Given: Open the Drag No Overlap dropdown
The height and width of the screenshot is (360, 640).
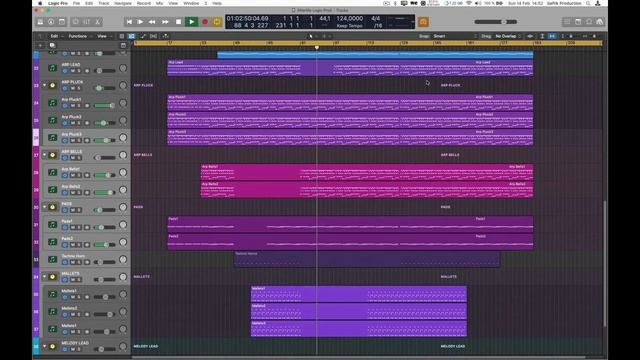Looking at the screenshot, I should (x=508, y=36).
